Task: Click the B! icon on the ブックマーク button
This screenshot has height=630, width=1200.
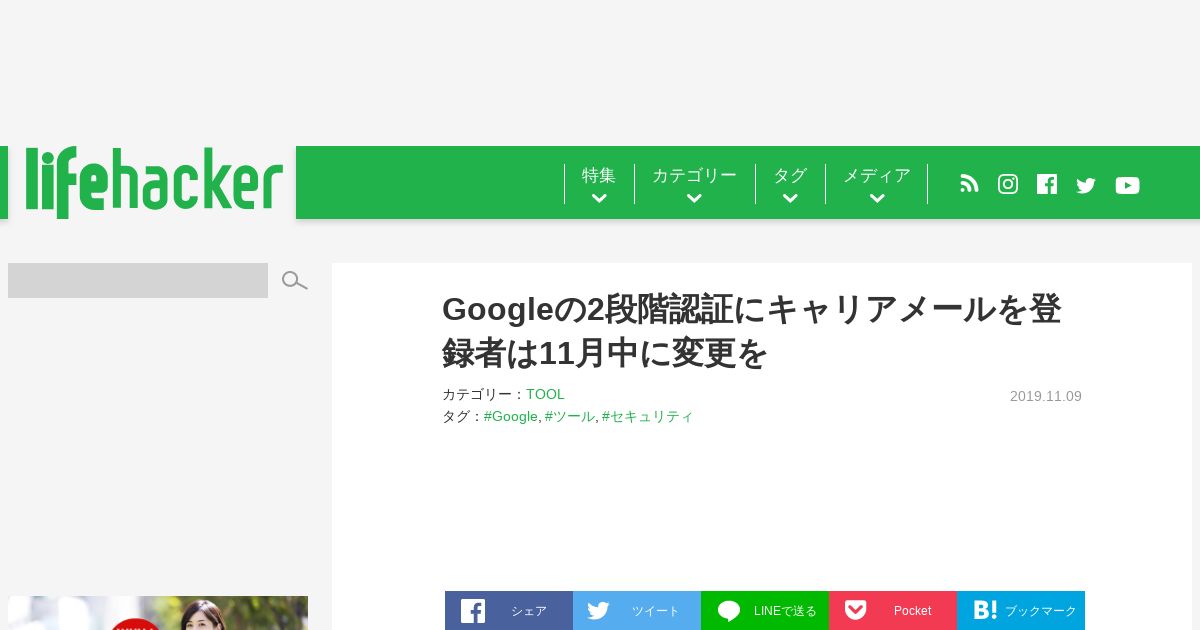Action: click(x=985, y=610)
